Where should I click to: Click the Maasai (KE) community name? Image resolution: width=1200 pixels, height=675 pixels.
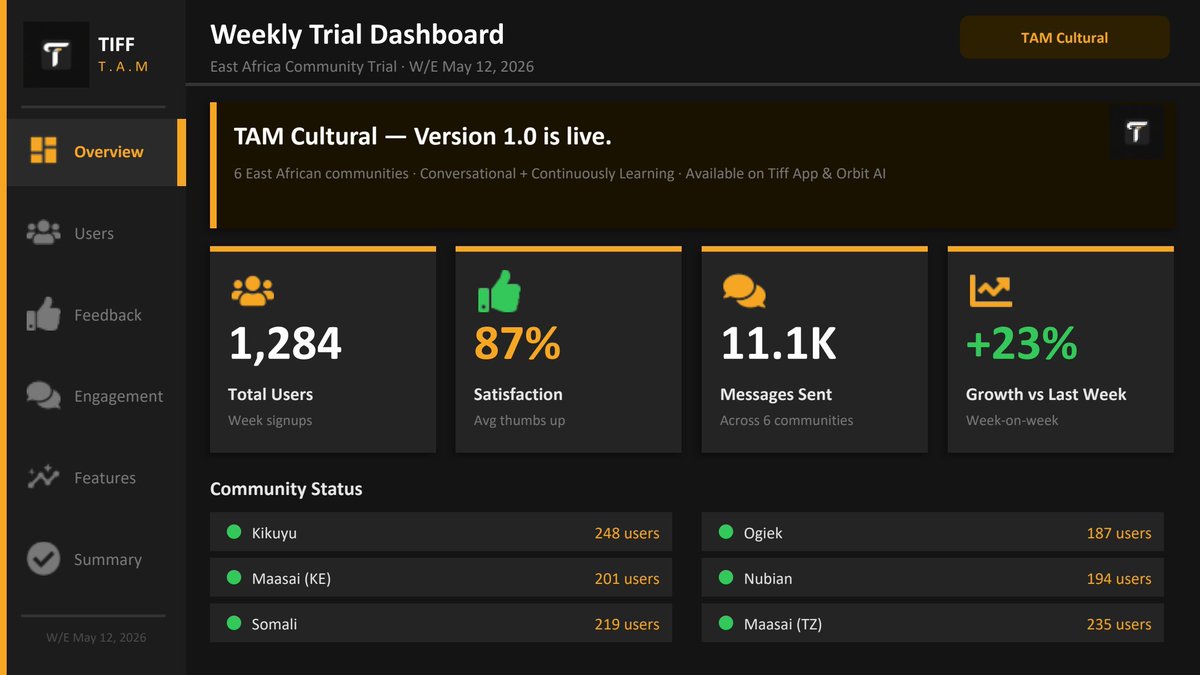(x=291, y=579)
